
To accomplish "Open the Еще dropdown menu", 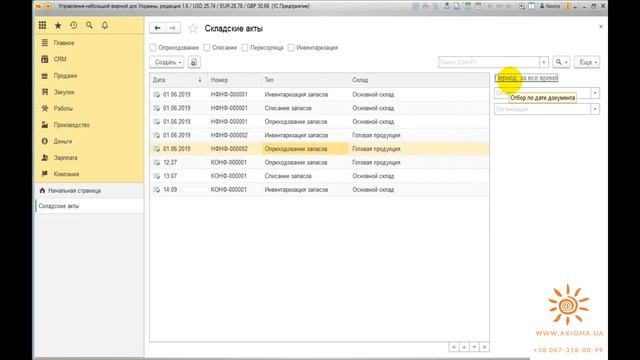I will click(x=587, y=62).
